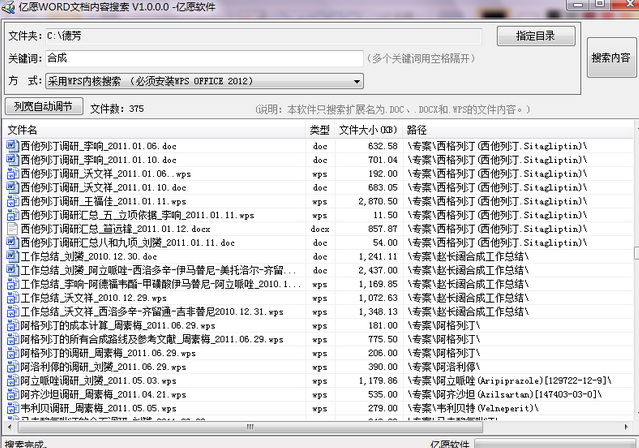Click doc icon of 西他列汀调研汇总八和九项_刘赟 file
Screen dimensions: 639x448
coord(13,243)
